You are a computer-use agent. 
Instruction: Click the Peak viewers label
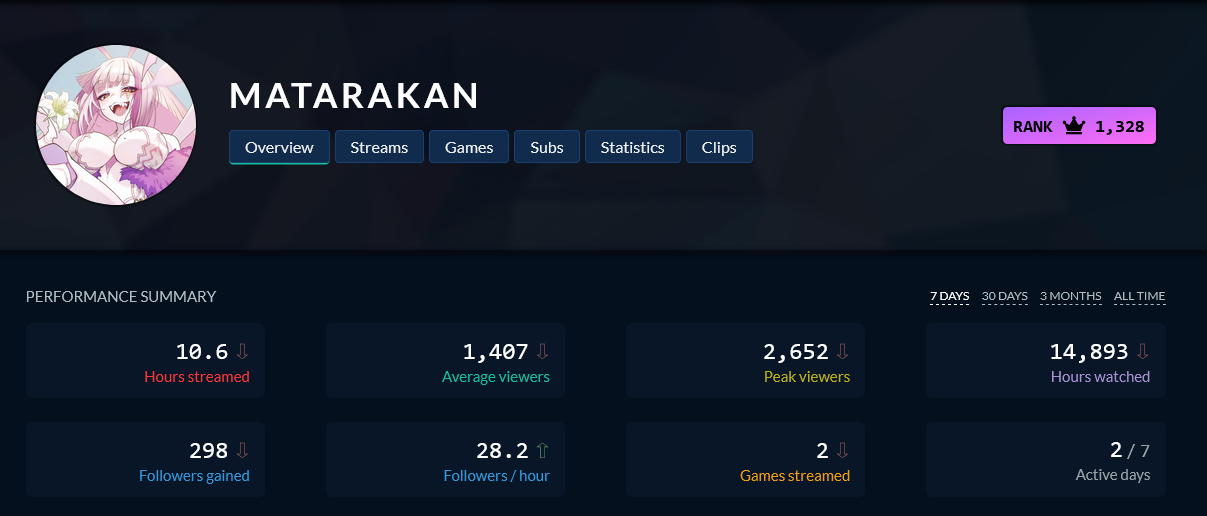(x=807, y=377)
